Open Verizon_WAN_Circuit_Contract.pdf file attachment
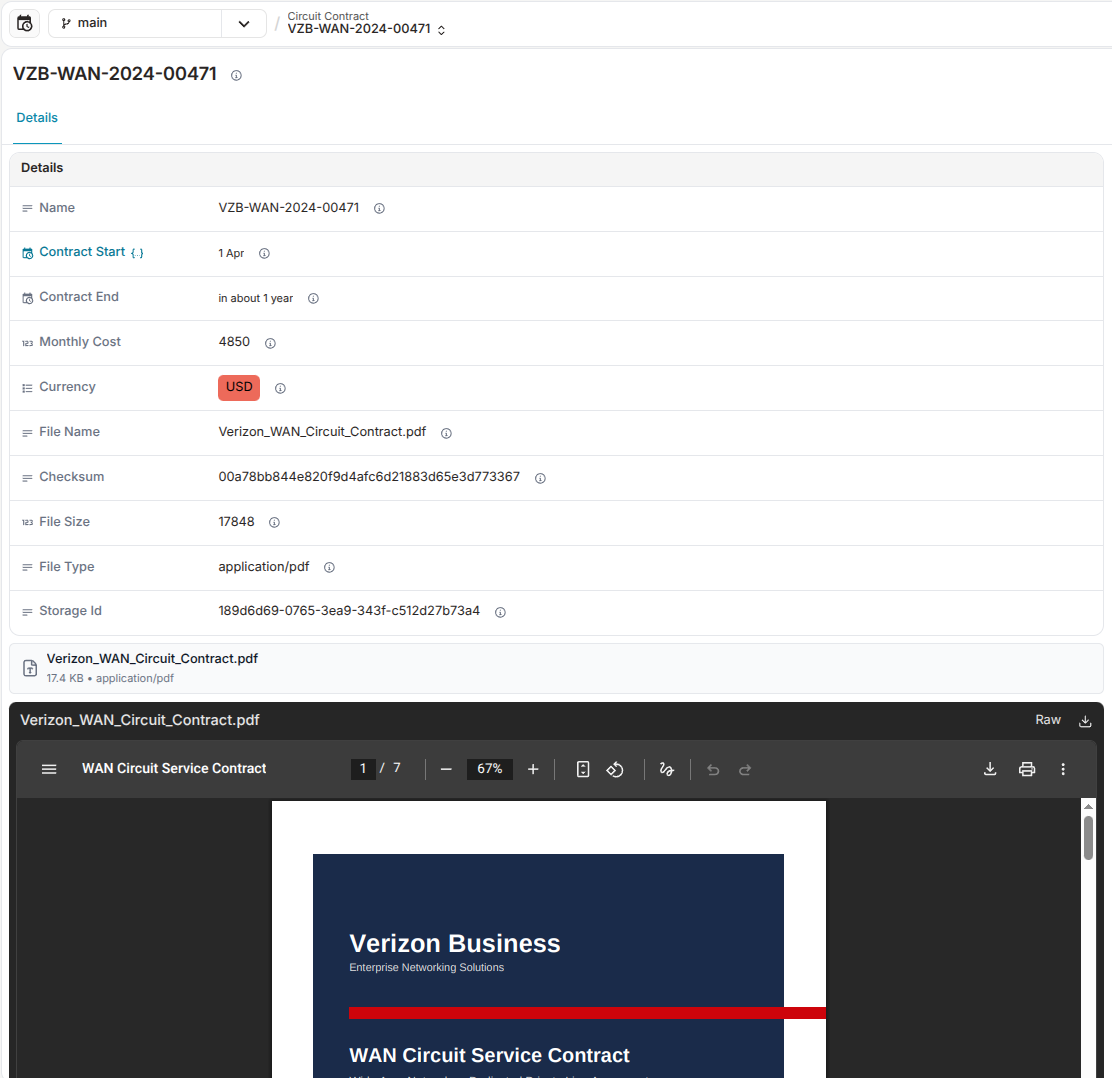 point(152,659)
